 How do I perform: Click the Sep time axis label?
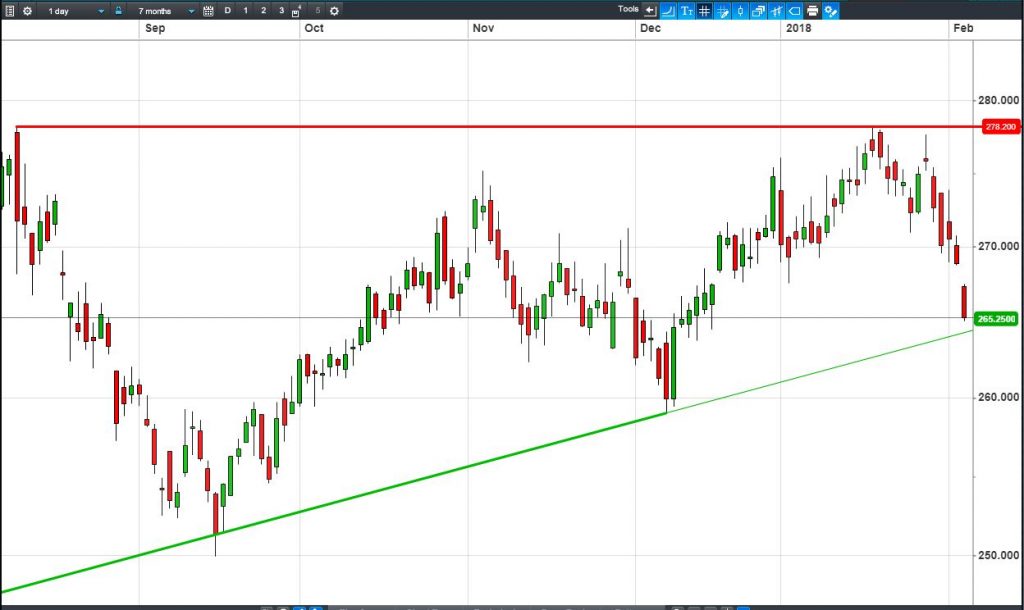pyautogui.click(x=155, y=28)
